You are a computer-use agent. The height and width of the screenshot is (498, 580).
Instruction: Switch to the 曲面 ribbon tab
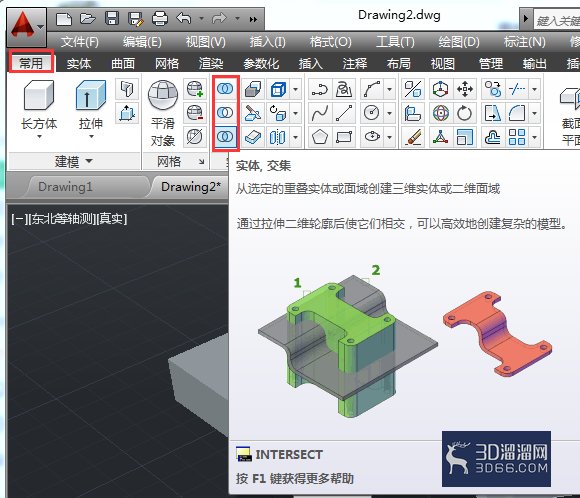pos(123,64)
